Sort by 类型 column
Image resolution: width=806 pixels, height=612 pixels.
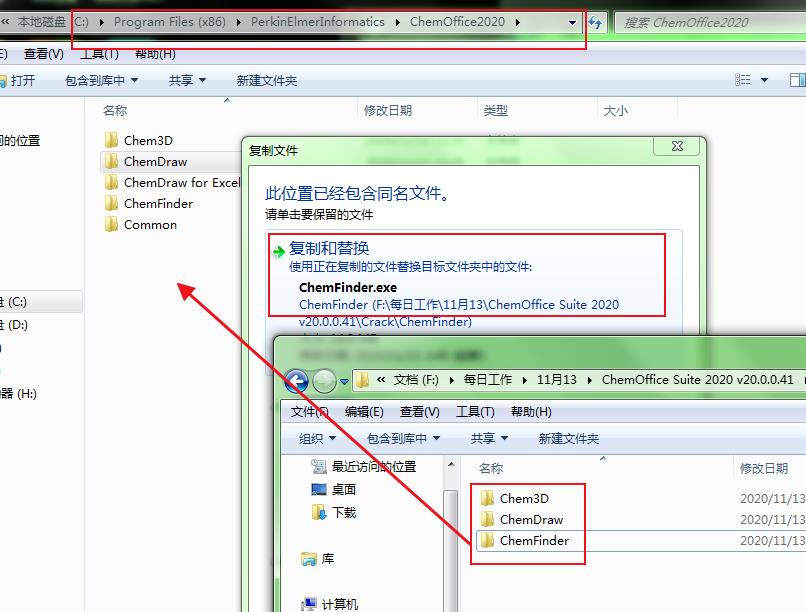coord(496,110)
